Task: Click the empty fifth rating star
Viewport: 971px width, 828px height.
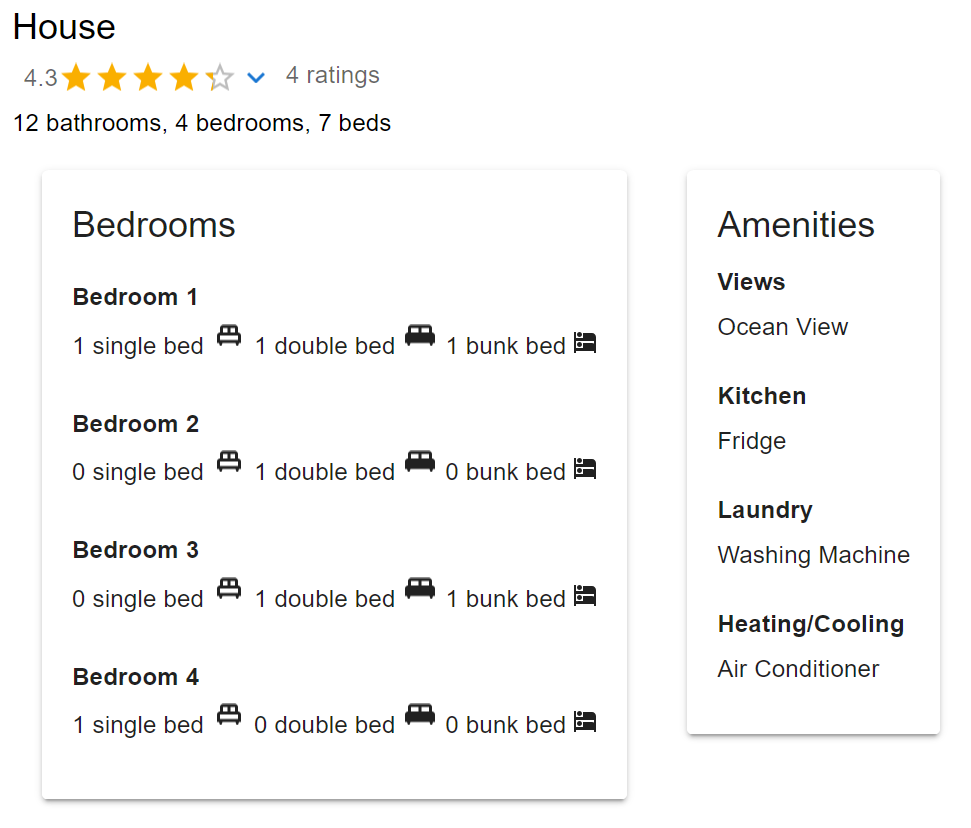Action: click(x=220, y=77)
